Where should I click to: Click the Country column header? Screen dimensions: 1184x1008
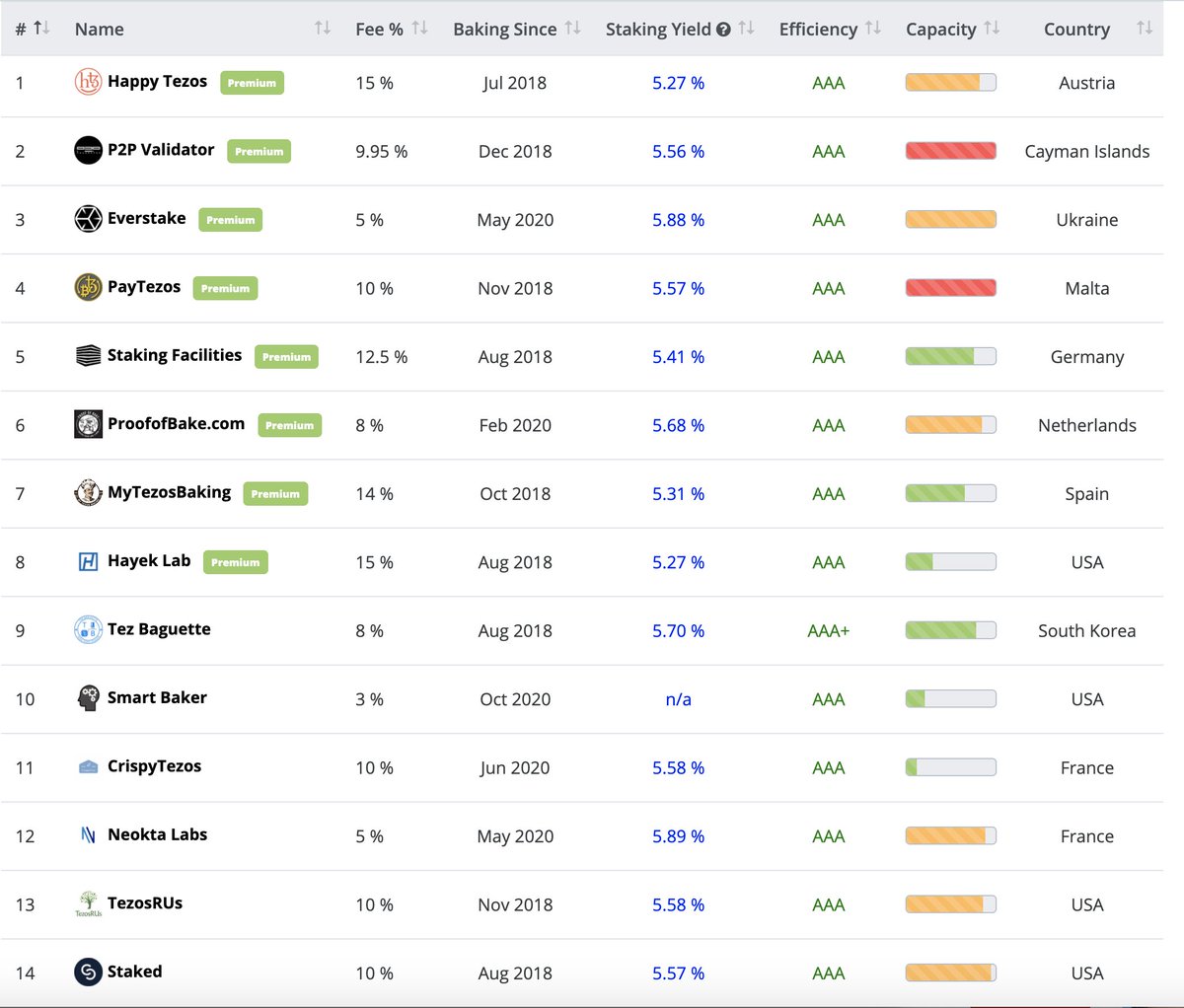pos(1076,30)
